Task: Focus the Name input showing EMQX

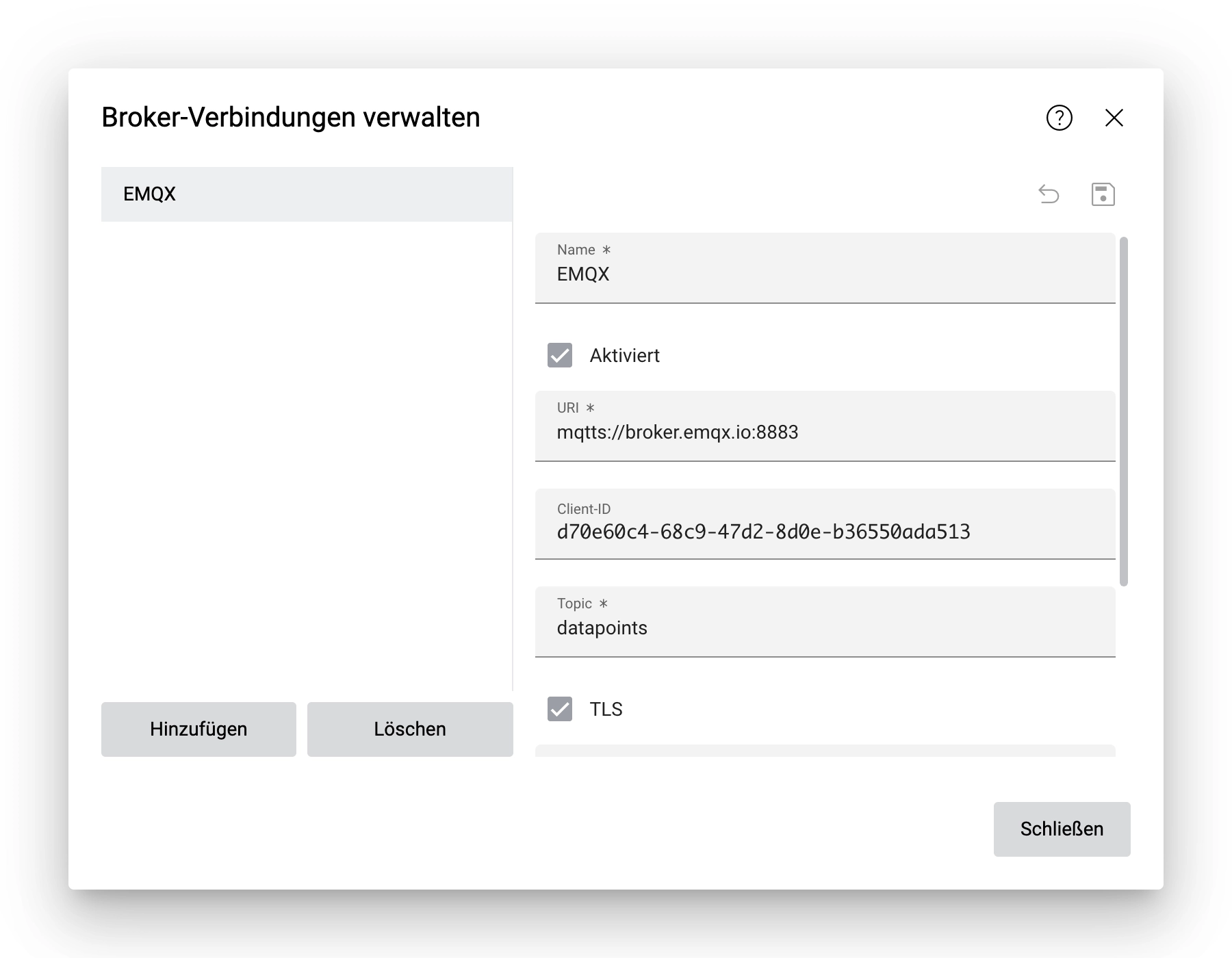Action: coord(821,274)
